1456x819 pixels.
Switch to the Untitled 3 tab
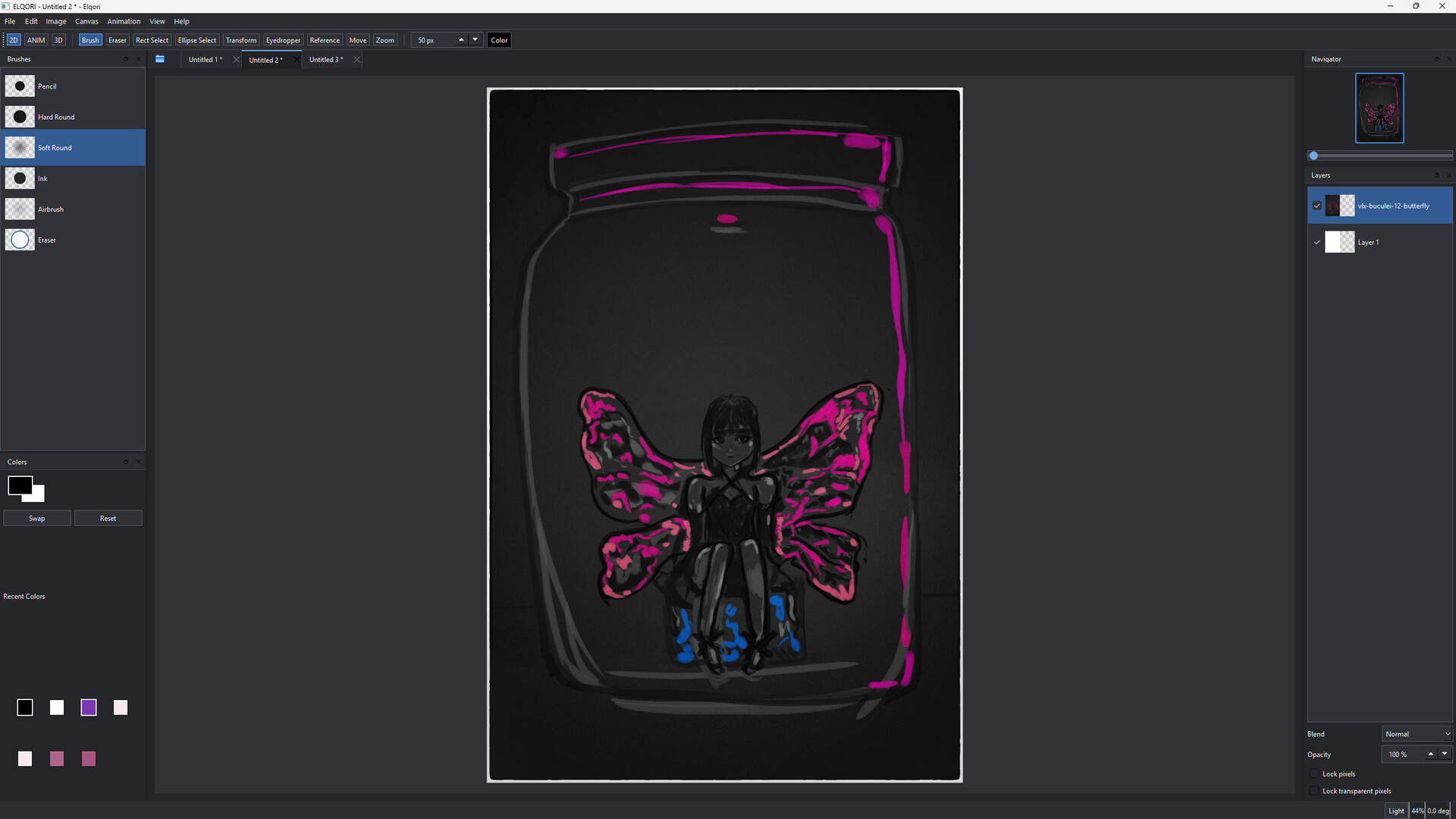[x=326, y=60]
